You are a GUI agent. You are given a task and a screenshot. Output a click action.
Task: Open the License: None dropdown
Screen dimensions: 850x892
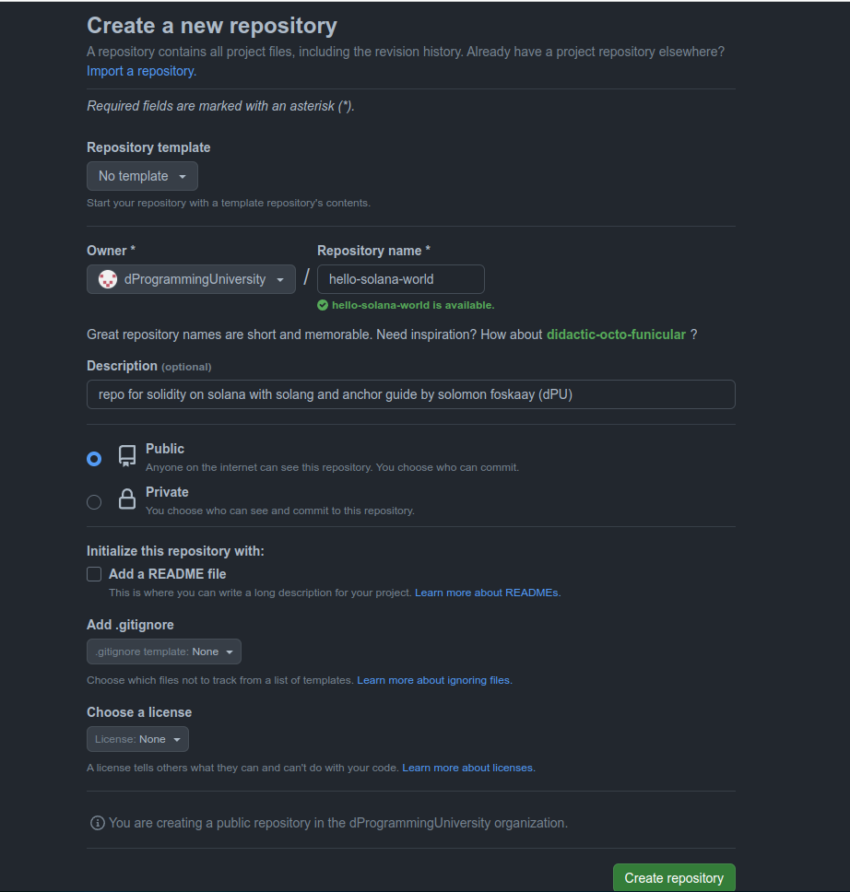coord(137,738)
